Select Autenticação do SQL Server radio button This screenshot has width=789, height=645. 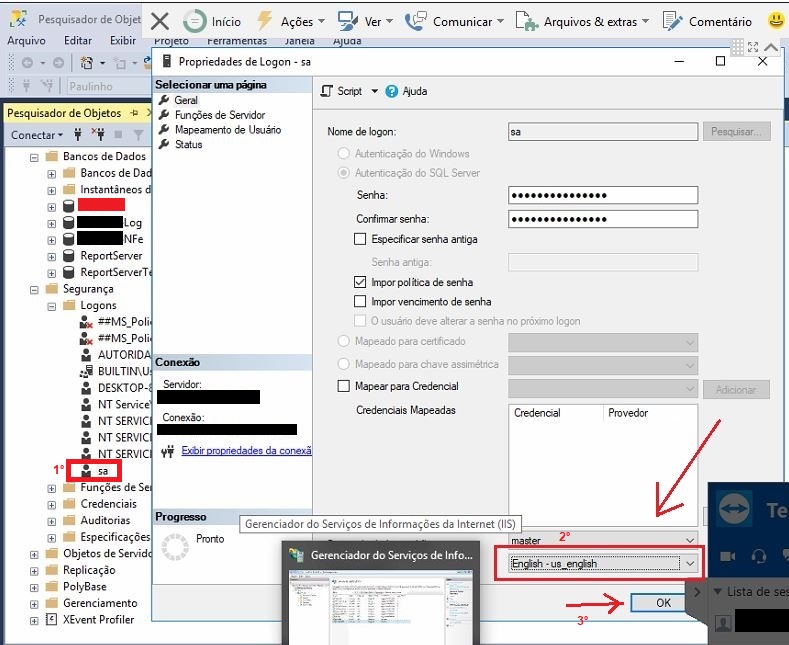click(x=343, y=173)
